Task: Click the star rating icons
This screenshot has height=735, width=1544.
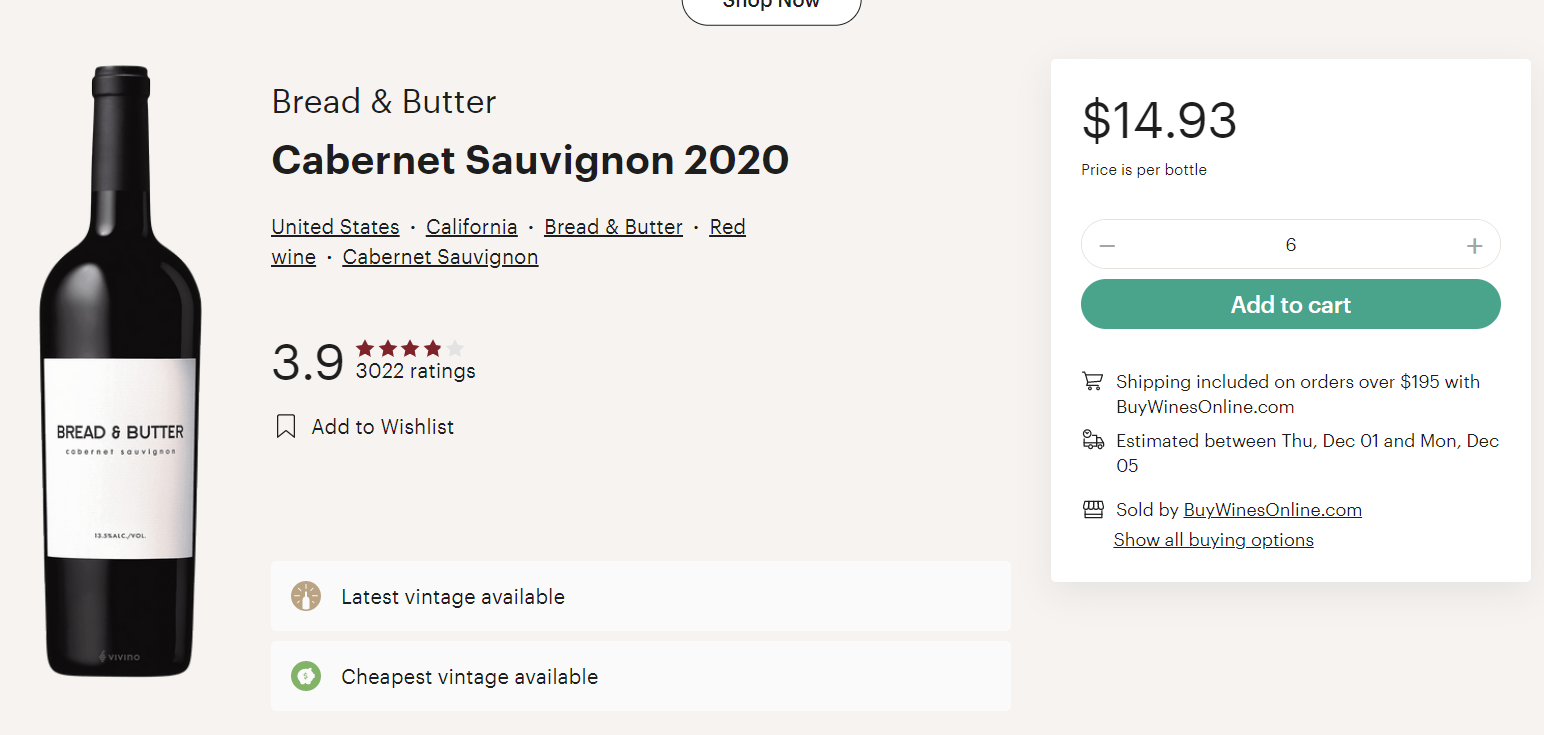Action: click(x=410, y=348)
